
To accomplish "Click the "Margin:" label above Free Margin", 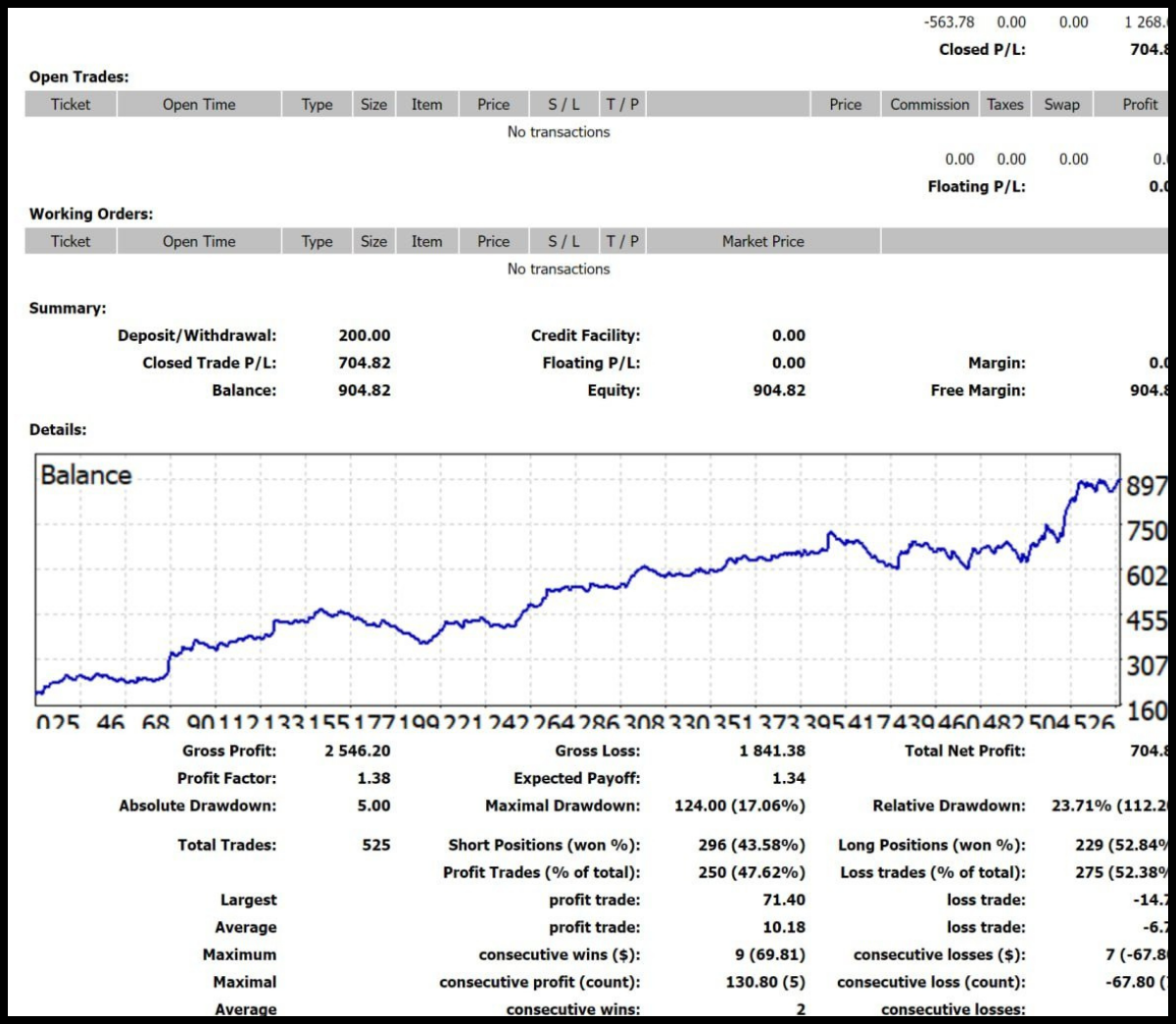I will (997, 363).
